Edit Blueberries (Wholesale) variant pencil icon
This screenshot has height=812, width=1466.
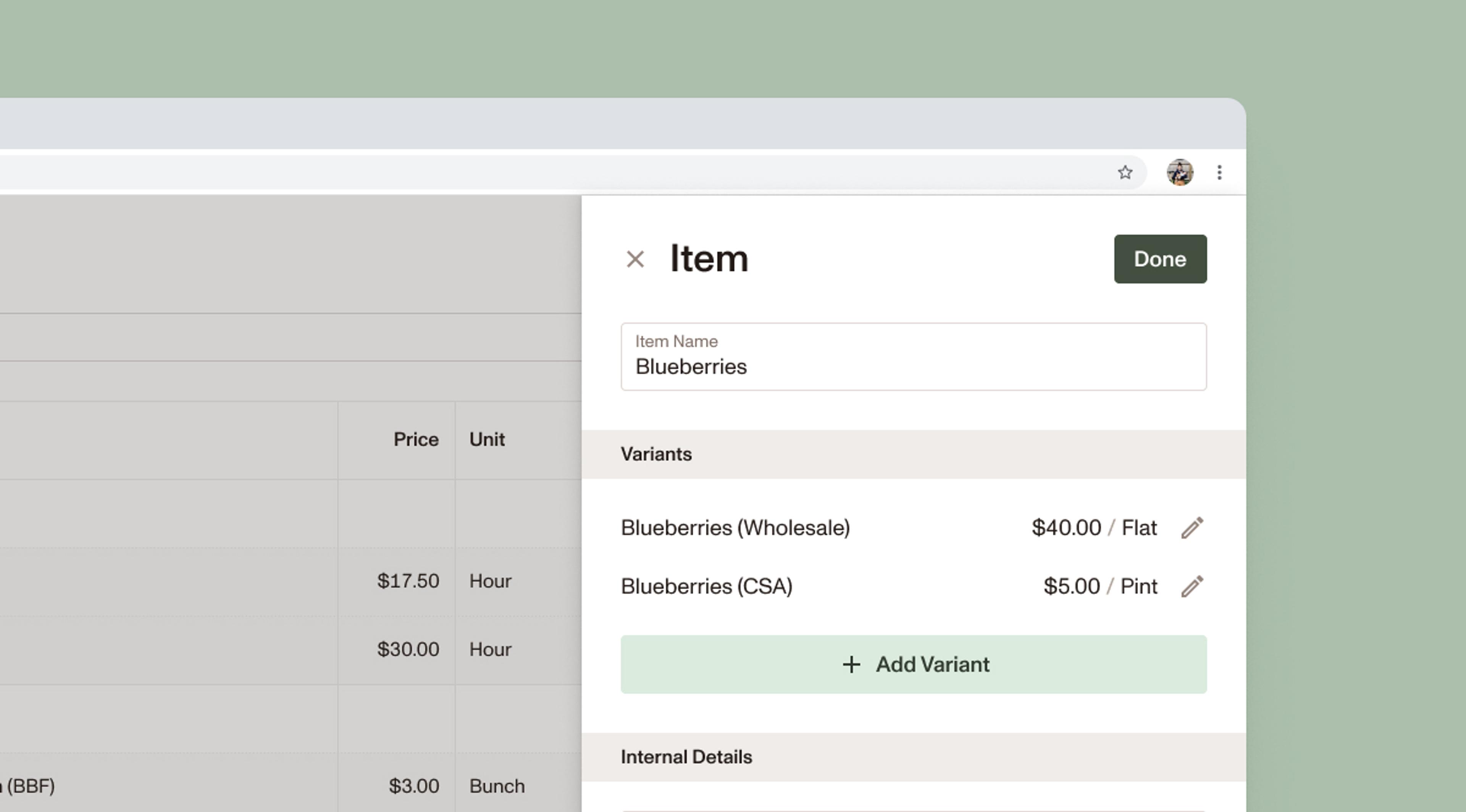click(x=1192, y=528)
